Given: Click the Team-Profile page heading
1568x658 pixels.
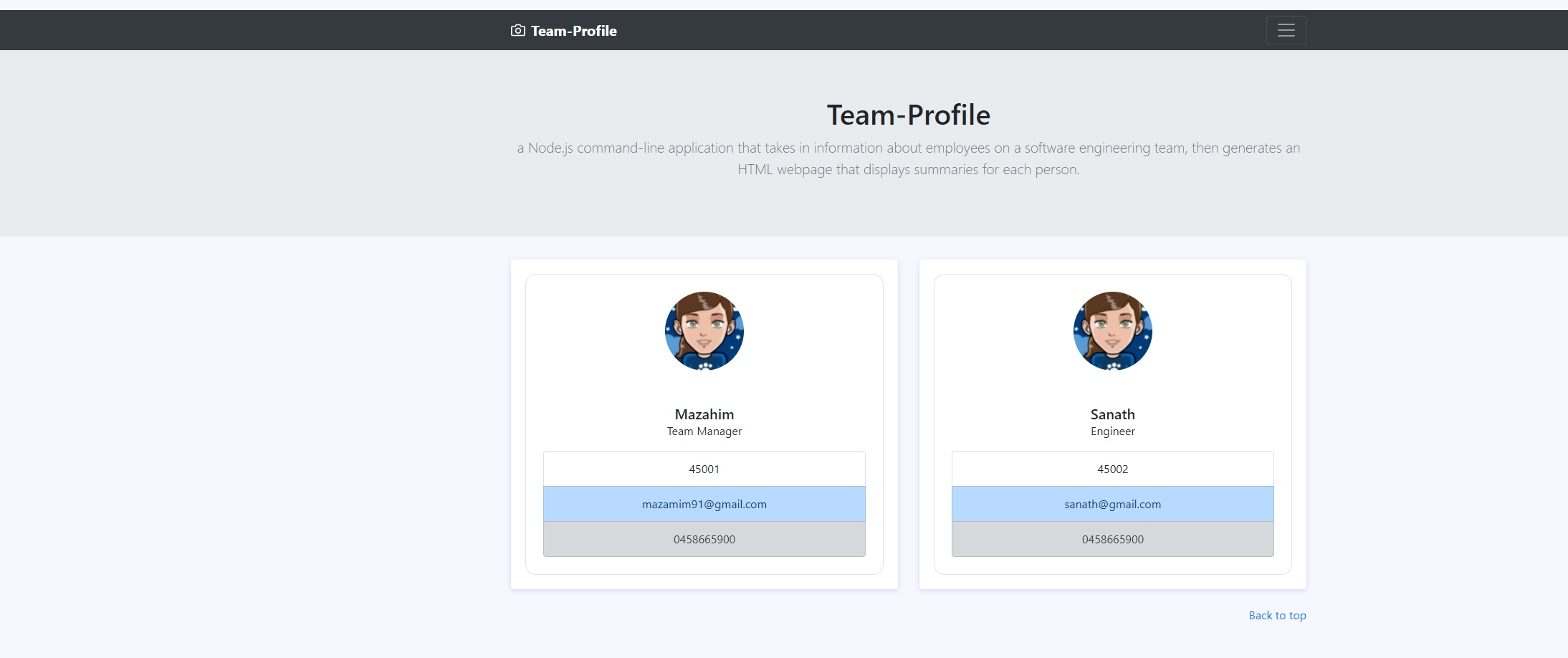Looking at the screenshot, I should (x=908, y=114).
